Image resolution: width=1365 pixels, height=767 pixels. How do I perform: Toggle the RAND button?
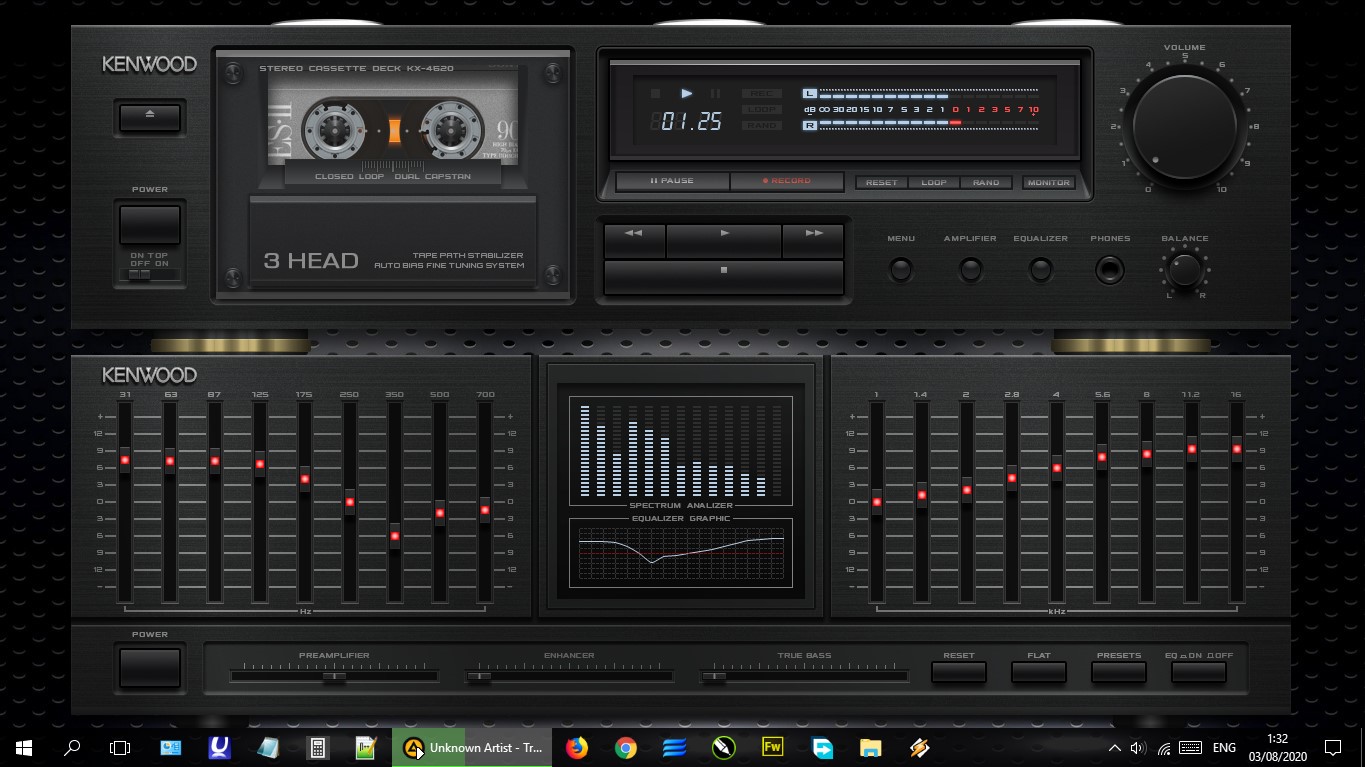coord(986,183)
